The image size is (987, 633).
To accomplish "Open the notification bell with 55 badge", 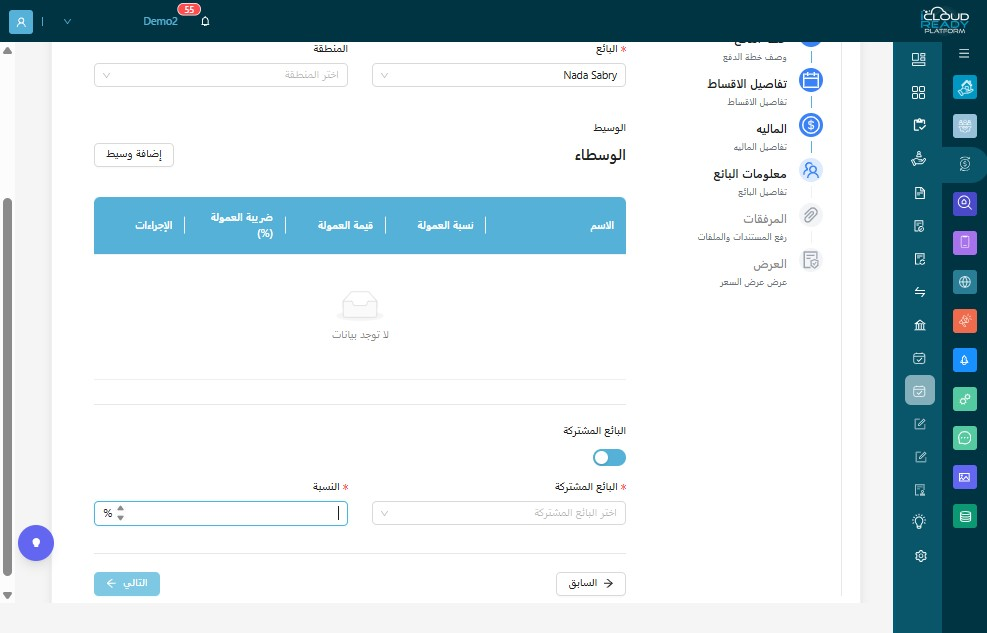I will pos(205,21).
